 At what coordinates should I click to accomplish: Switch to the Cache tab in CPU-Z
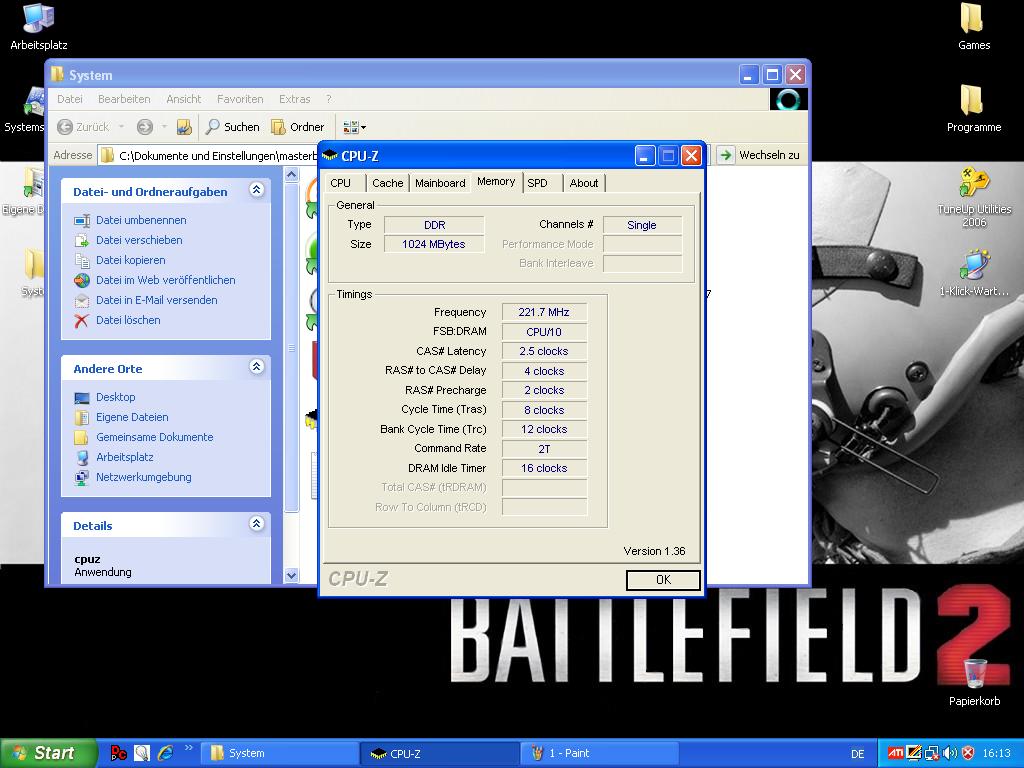tap(388, 184)
